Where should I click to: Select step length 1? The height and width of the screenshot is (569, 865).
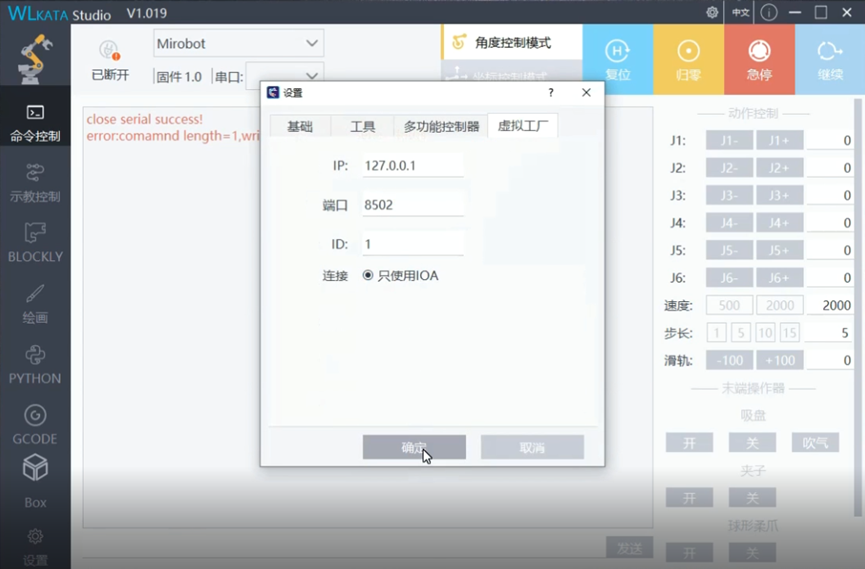716,333
